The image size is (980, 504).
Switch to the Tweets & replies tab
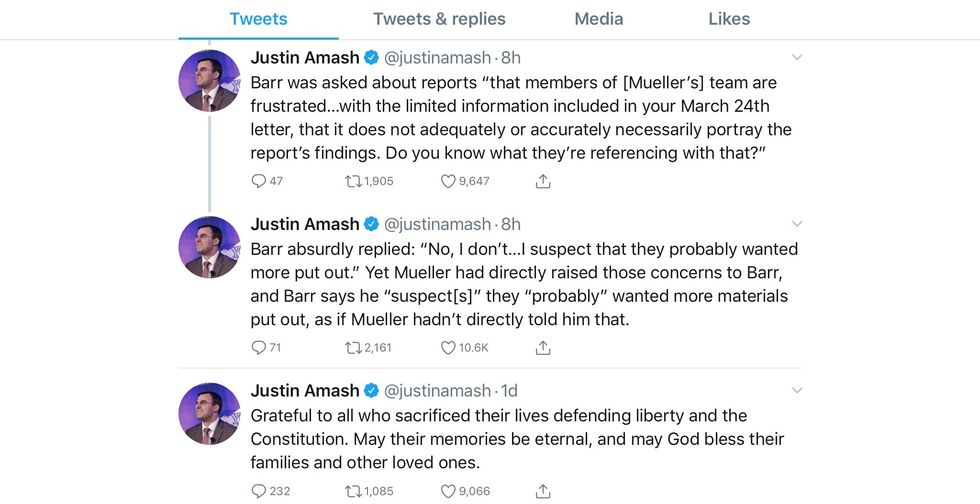click(x=439, y=19)
